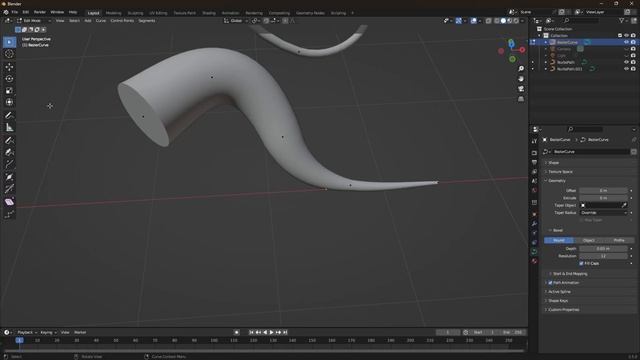Screen dimensions: 640x360
Task: Activate the Curve Pen tool
Action: tap(9, 152)
